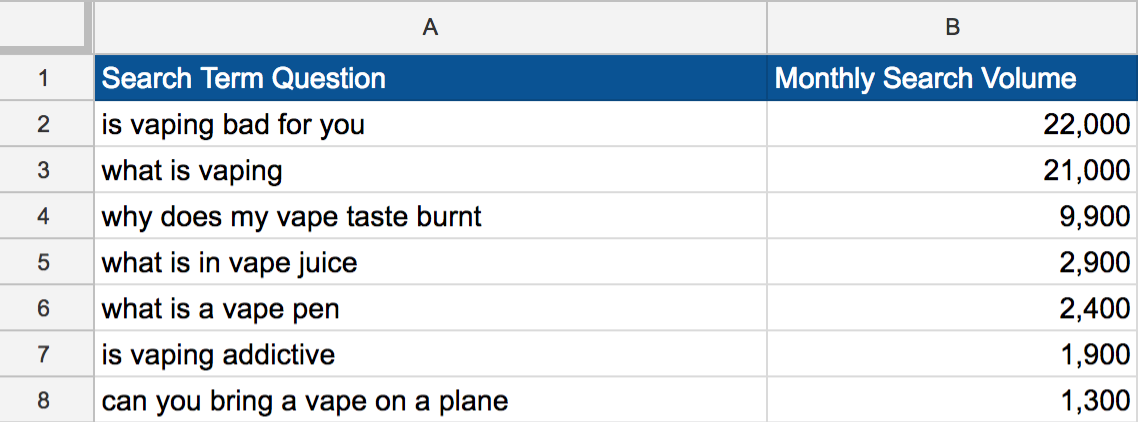This screenshot has width=1138, height=422.
Task: Select cell 'can you bring a vape on a plane'
Action: tap(430, 399)
